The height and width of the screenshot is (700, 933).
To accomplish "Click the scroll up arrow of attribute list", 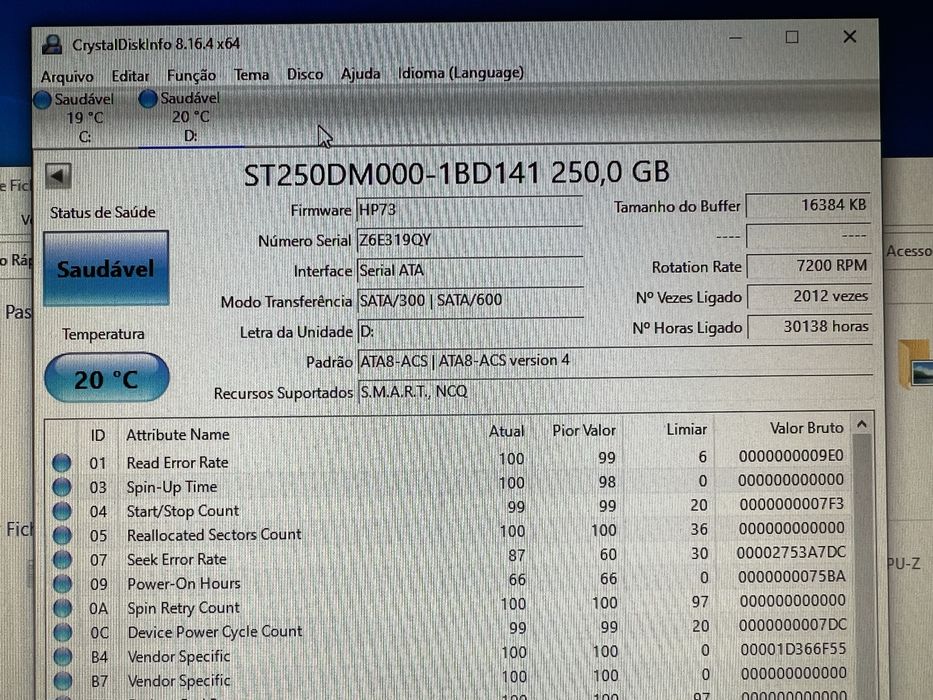I will 862,425.
